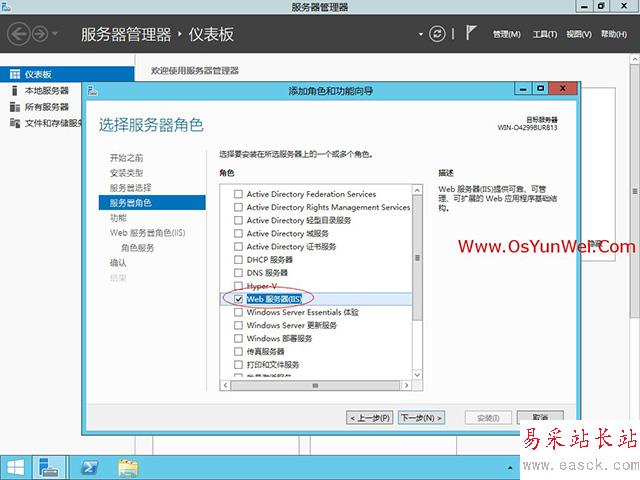Open the notifications flag icon
640x480 pixels.
(471, 33)
